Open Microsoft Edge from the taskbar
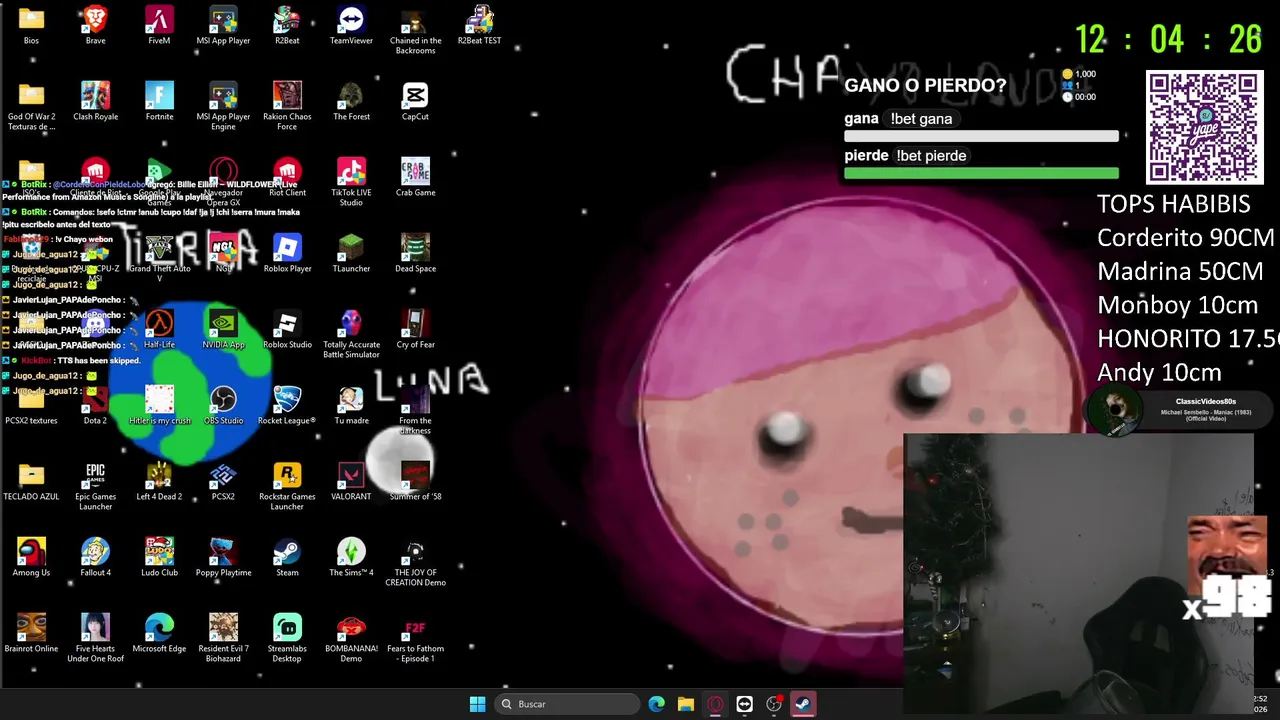This screenshot has width=1280, height=720. click(656, 704)
